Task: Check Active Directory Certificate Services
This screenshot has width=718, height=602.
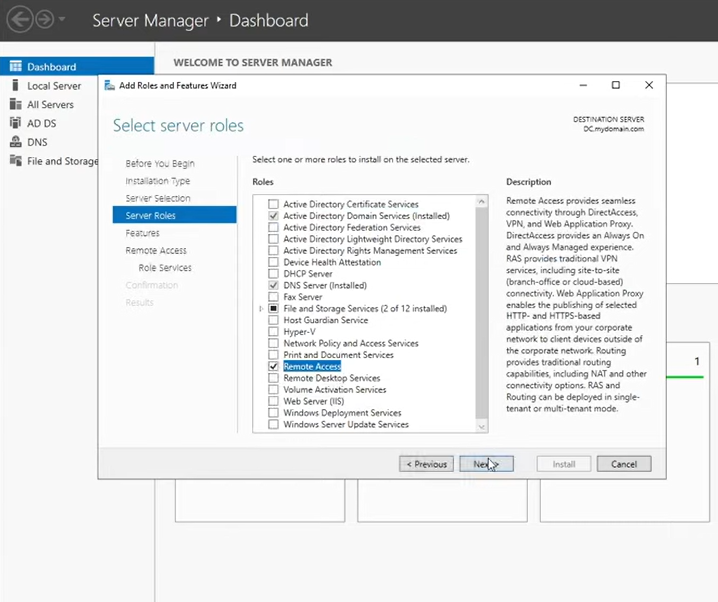Action: coord(273,204)
